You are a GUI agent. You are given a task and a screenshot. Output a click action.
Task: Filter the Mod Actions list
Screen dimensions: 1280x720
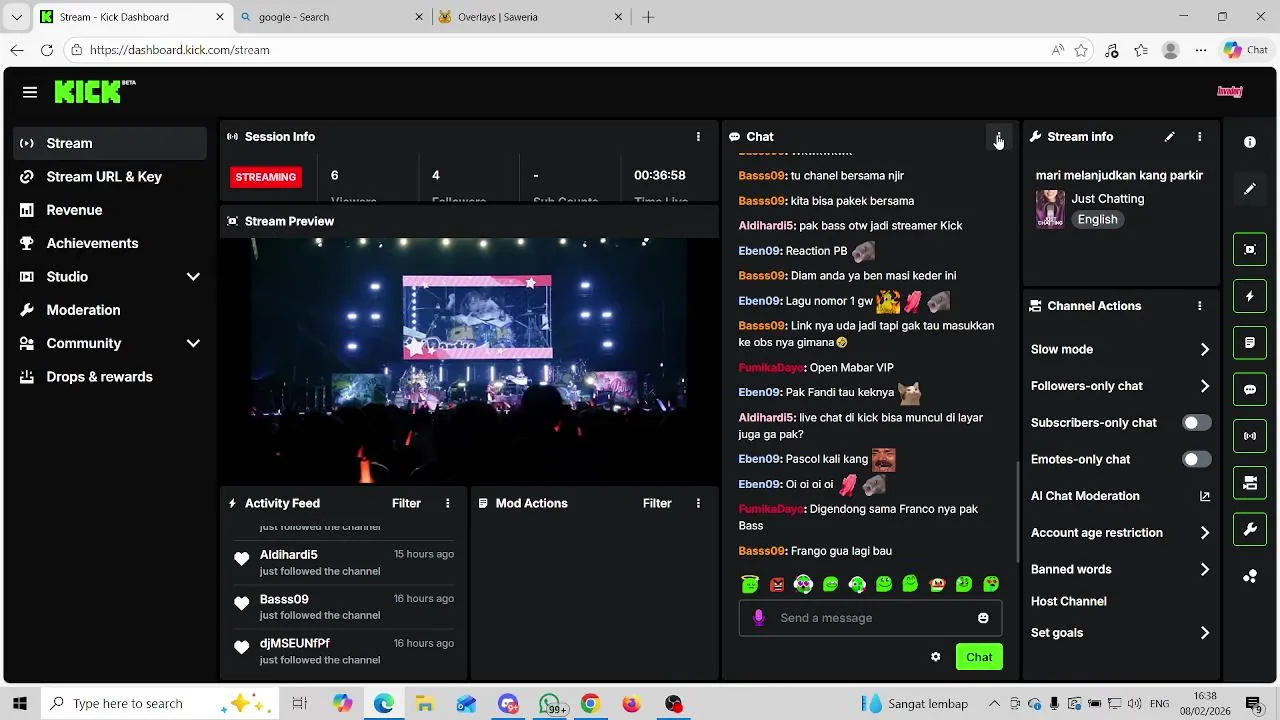pos(657,503)
